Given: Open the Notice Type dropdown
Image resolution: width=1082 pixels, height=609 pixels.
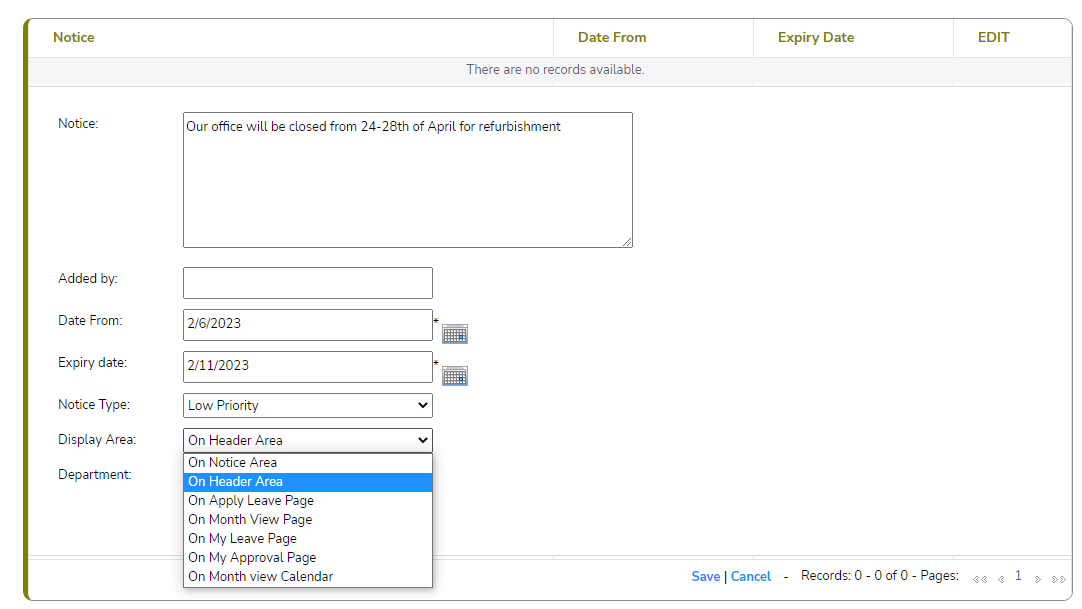Looking at the screenshot, I should pyautogui.click(x=308, y=406).
